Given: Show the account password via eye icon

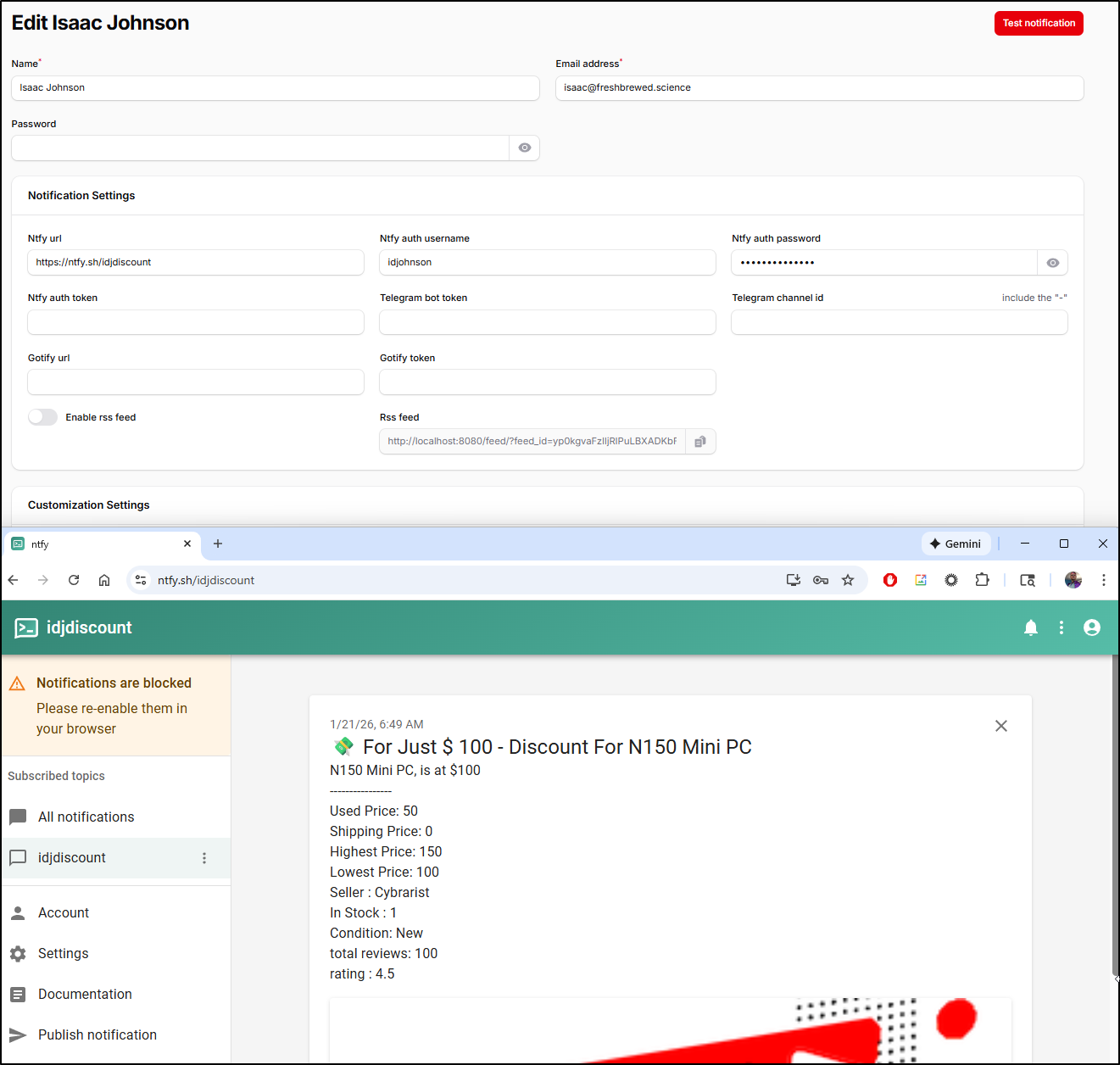Looking at the screenshot, I should (524, 148).
